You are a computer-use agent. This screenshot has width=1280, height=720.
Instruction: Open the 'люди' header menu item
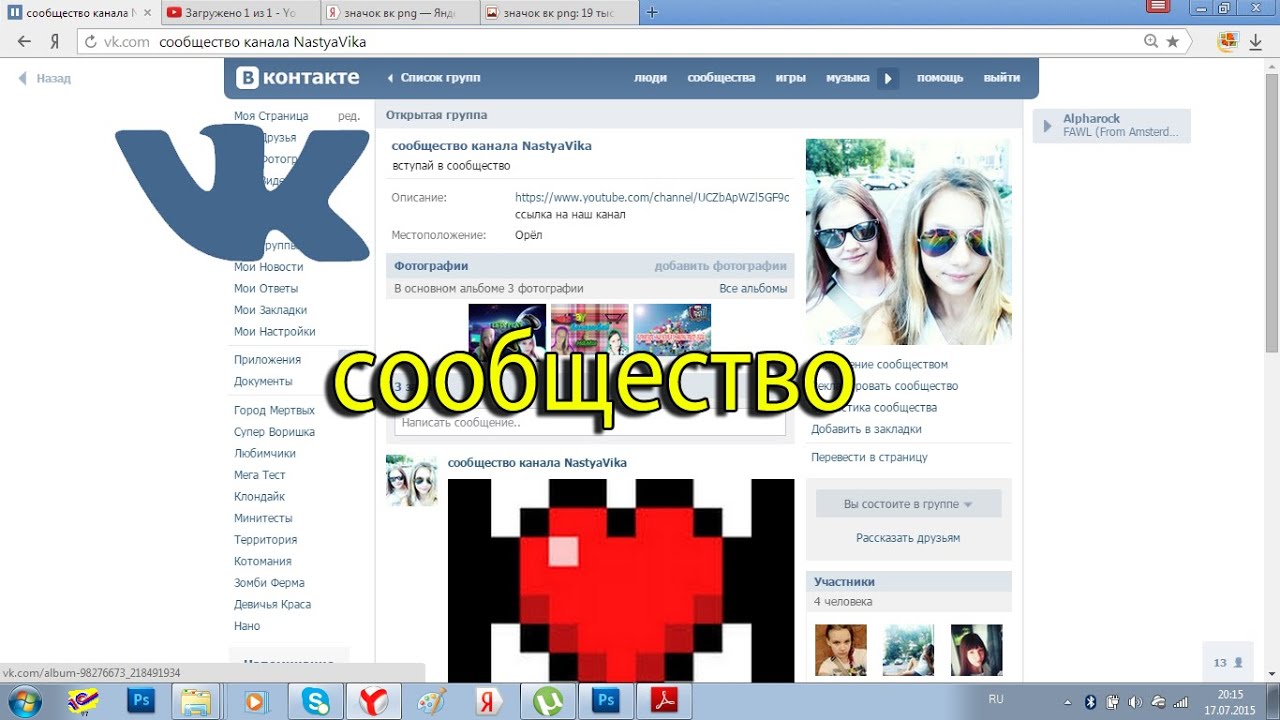pyautogui.click(x=650, y=78)
